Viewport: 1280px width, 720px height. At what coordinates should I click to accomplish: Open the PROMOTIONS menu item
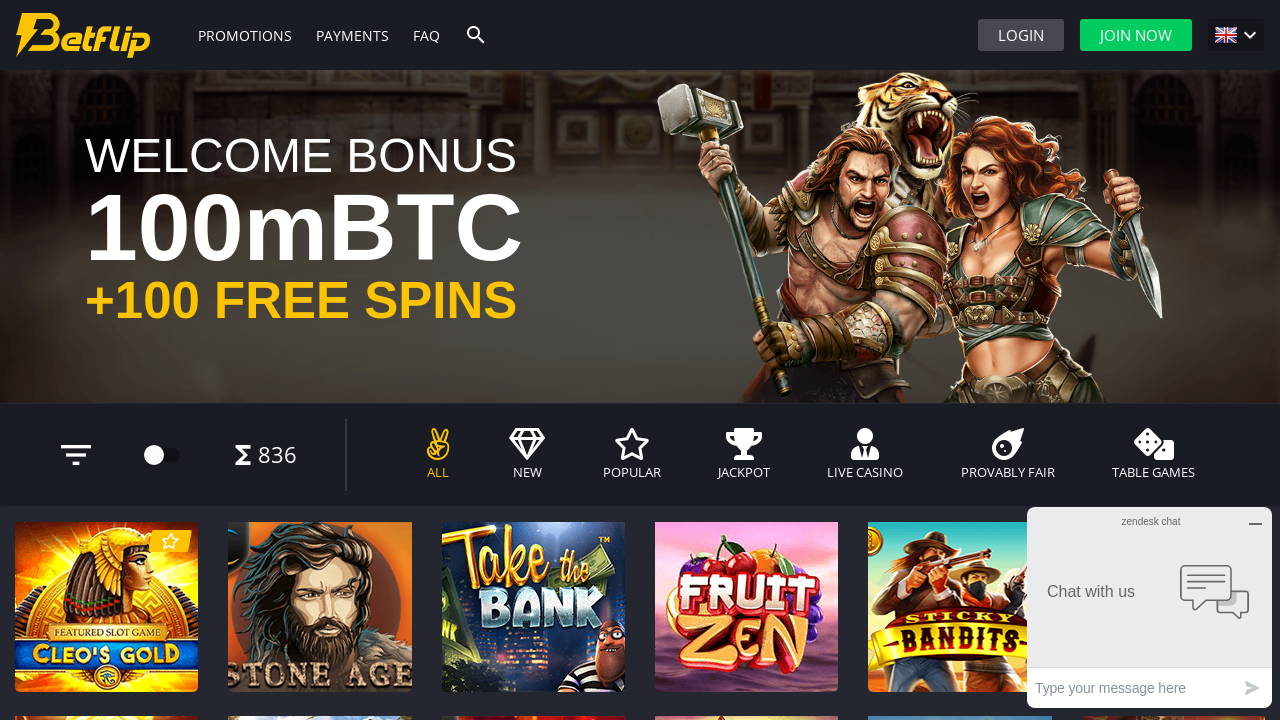click(x=245, y=35)
